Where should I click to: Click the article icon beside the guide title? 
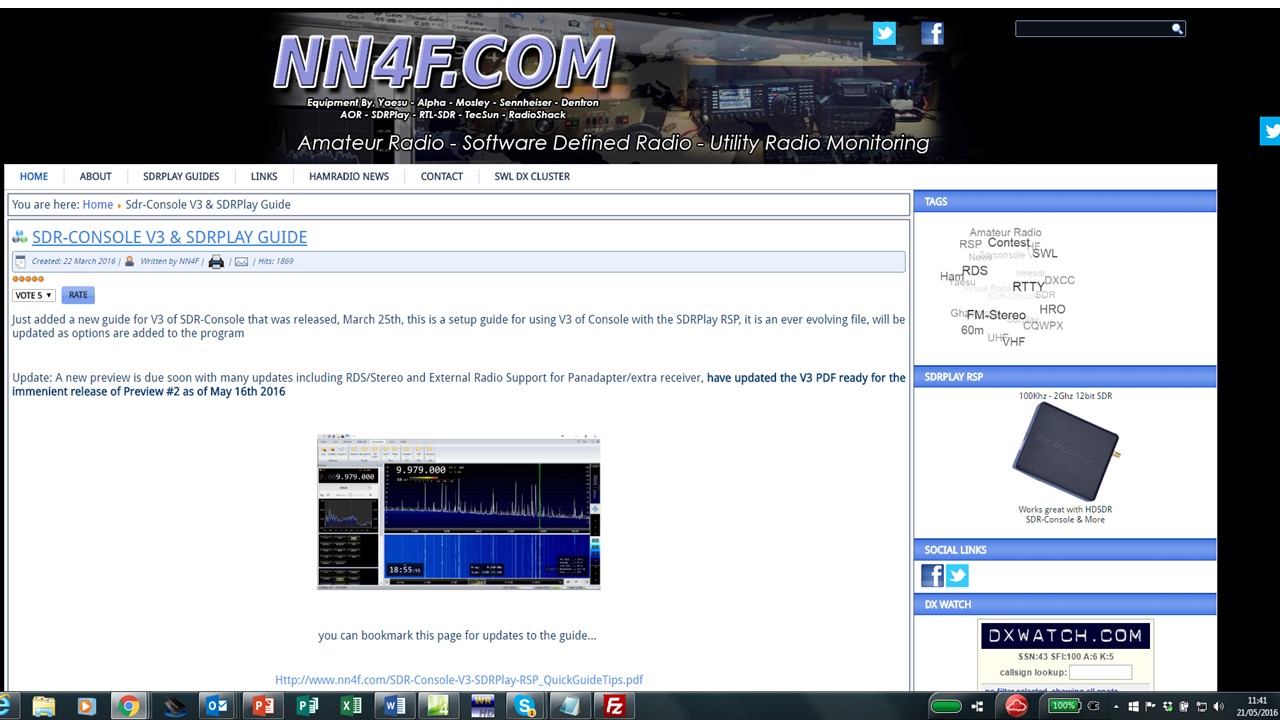pyautogui.click(x=19, y=237)
